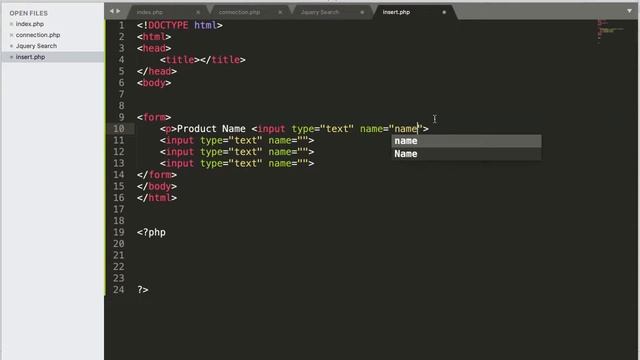Open the tab list dropdown arrow

pos(629,11)
